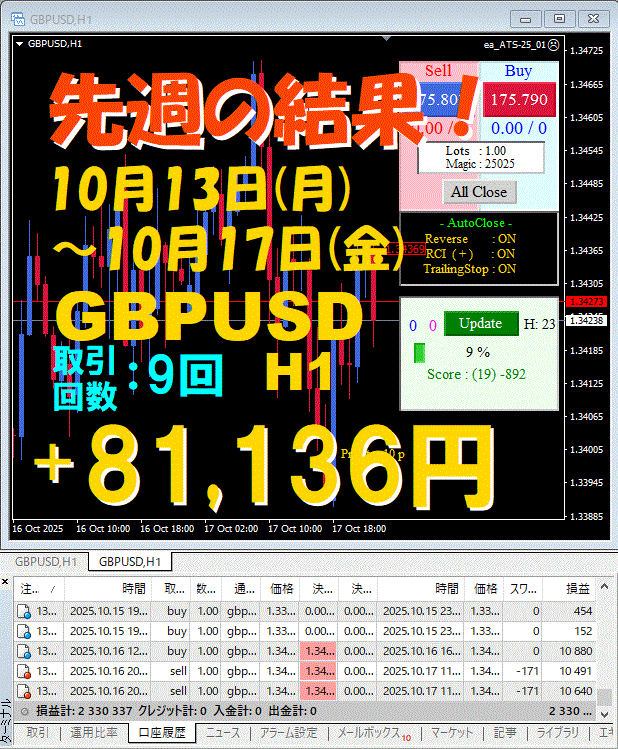
Task: Sort by the スワ... swap column header
Action: [522, 589]
